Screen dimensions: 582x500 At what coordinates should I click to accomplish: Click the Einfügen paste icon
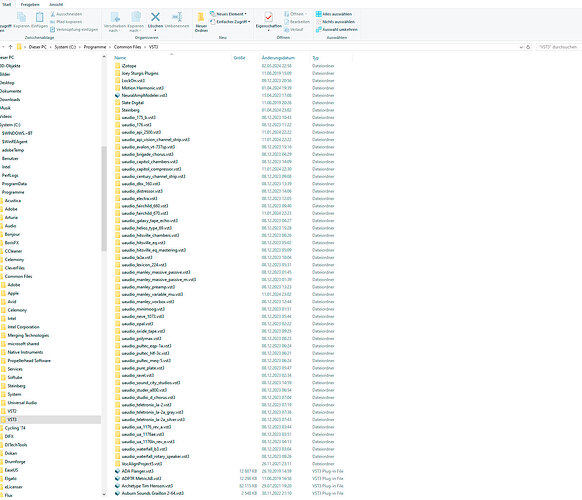pyautogui.click(x=39, y=17)
